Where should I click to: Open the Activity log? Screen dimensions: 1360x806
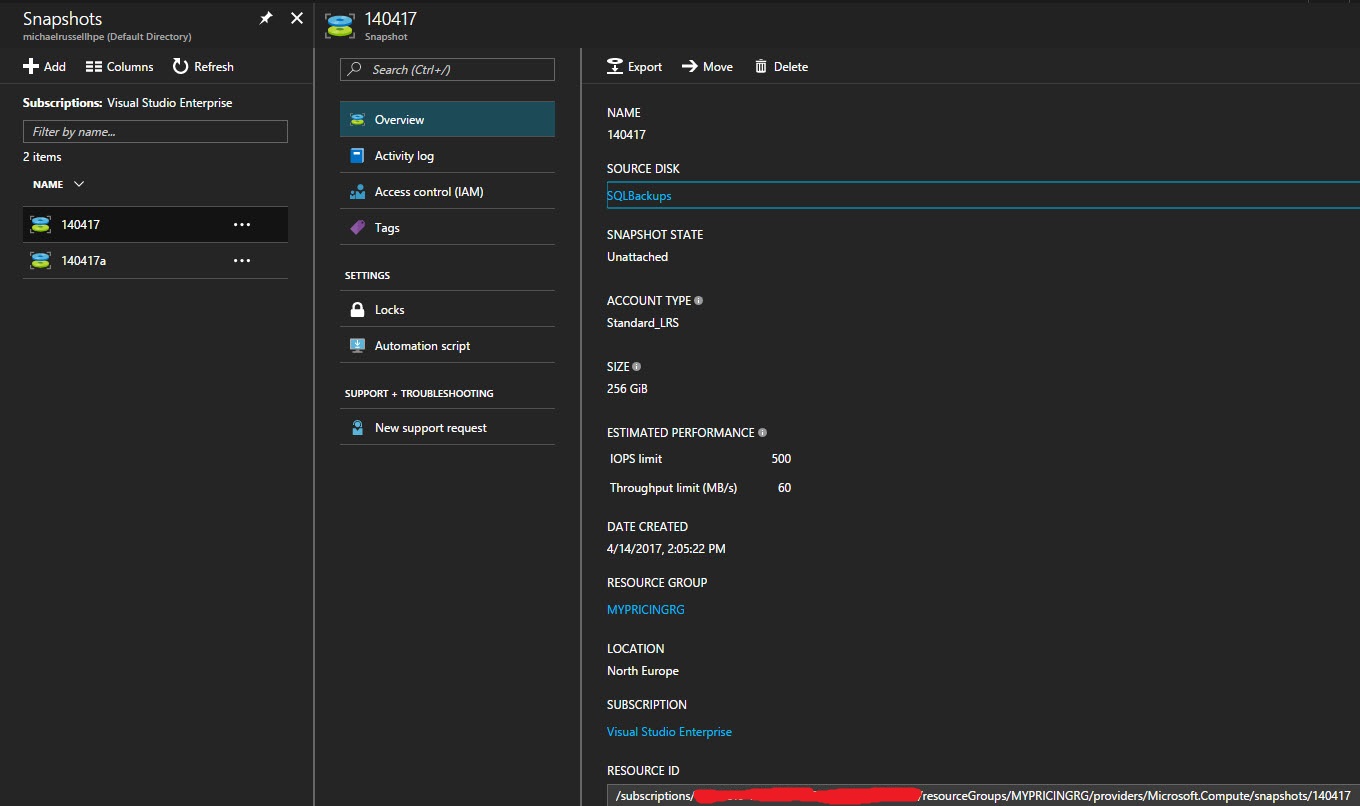pos(447,155)
